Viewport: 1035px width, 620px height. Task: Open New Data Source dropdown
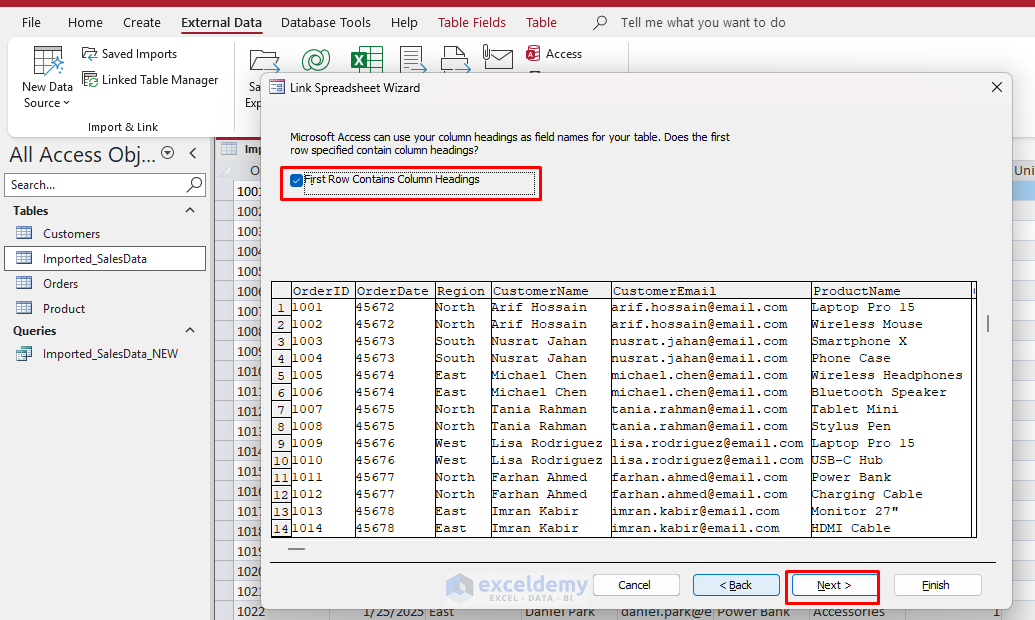pos(47,79)
